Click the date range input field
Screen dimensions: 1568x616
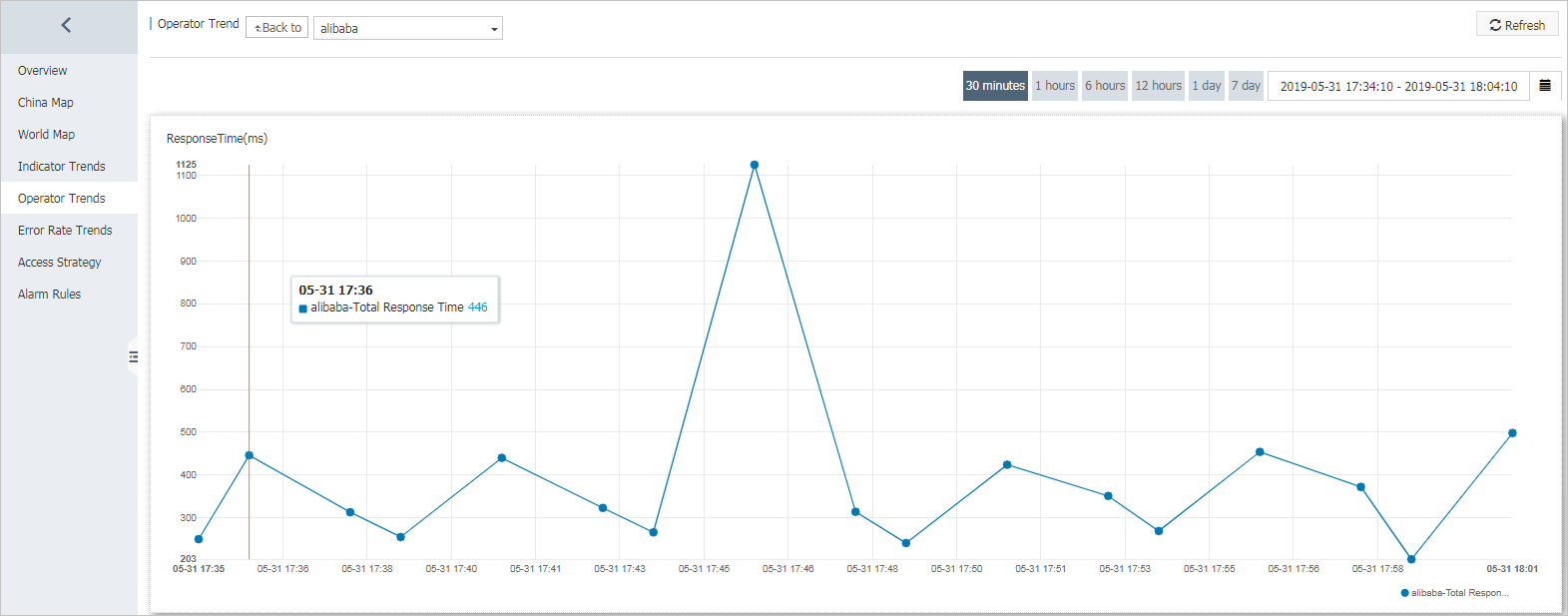[x=1398, y=86]
